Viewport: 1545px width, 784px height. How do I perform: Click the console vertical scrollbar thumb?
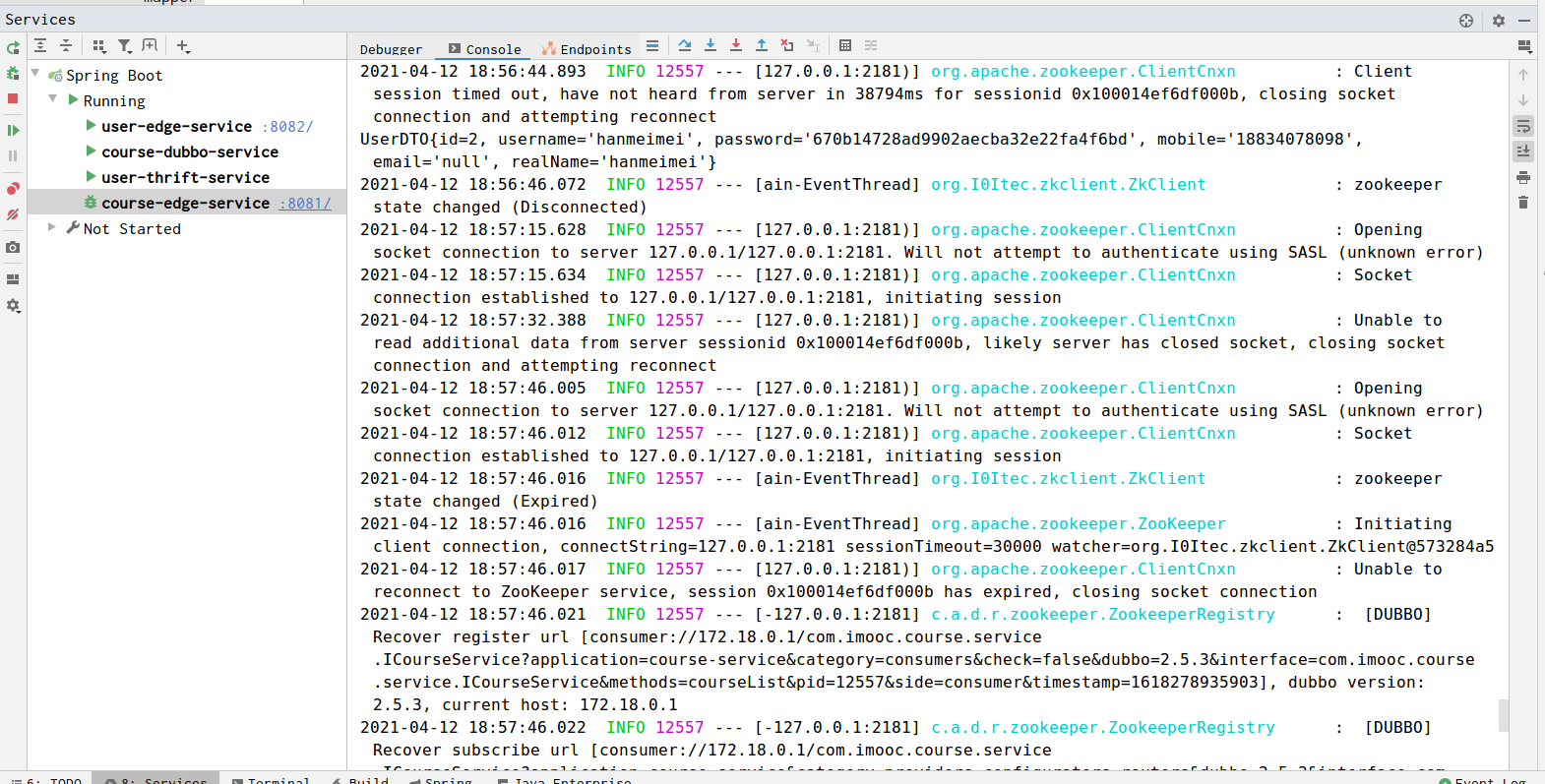point(1503,715)
